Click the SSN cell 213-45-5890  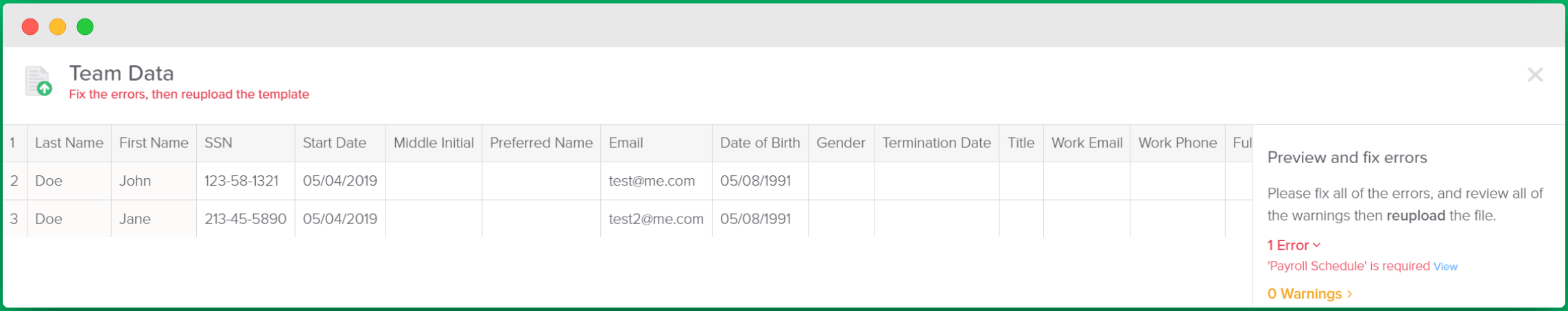coord(246,219)
